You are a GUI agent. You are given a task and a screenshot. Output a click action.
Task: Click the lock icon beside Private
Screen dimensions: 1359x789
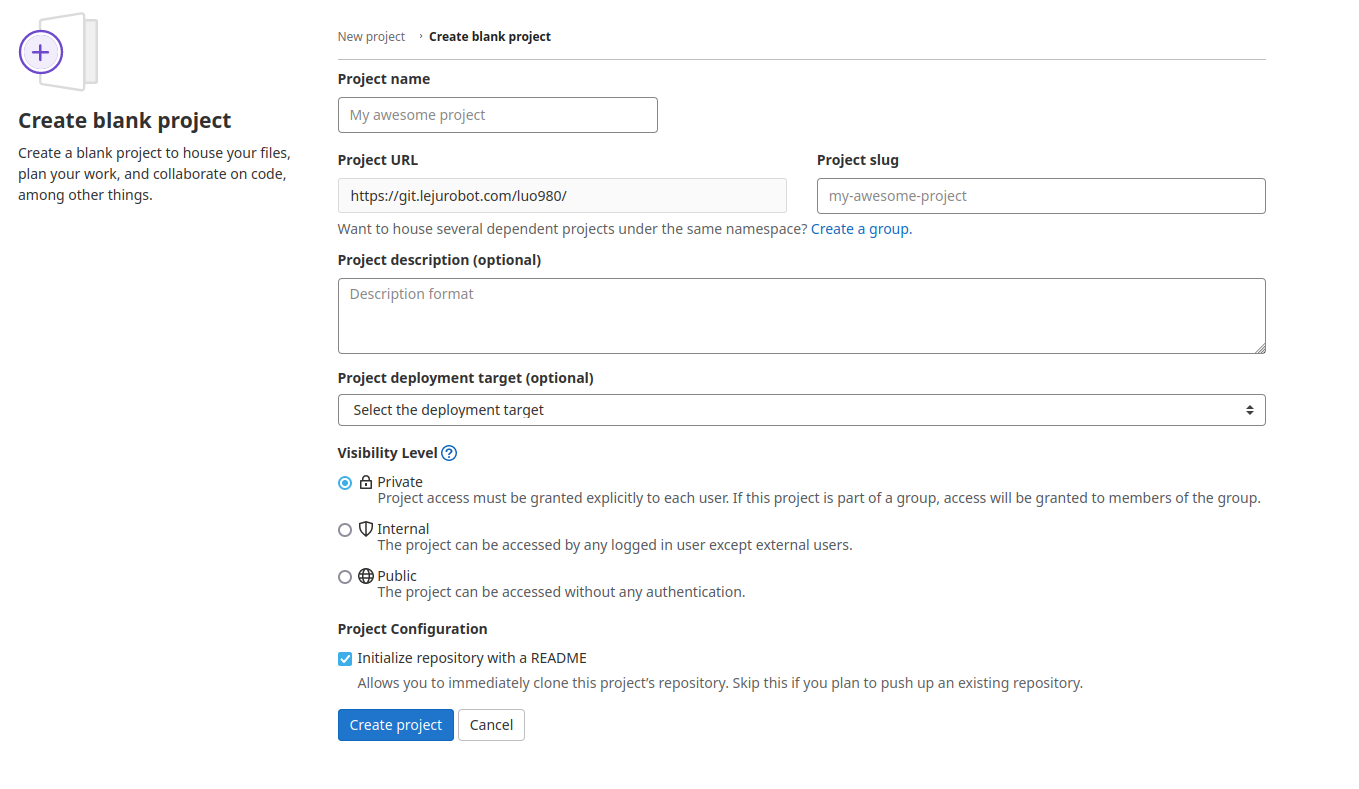[366, 482]
